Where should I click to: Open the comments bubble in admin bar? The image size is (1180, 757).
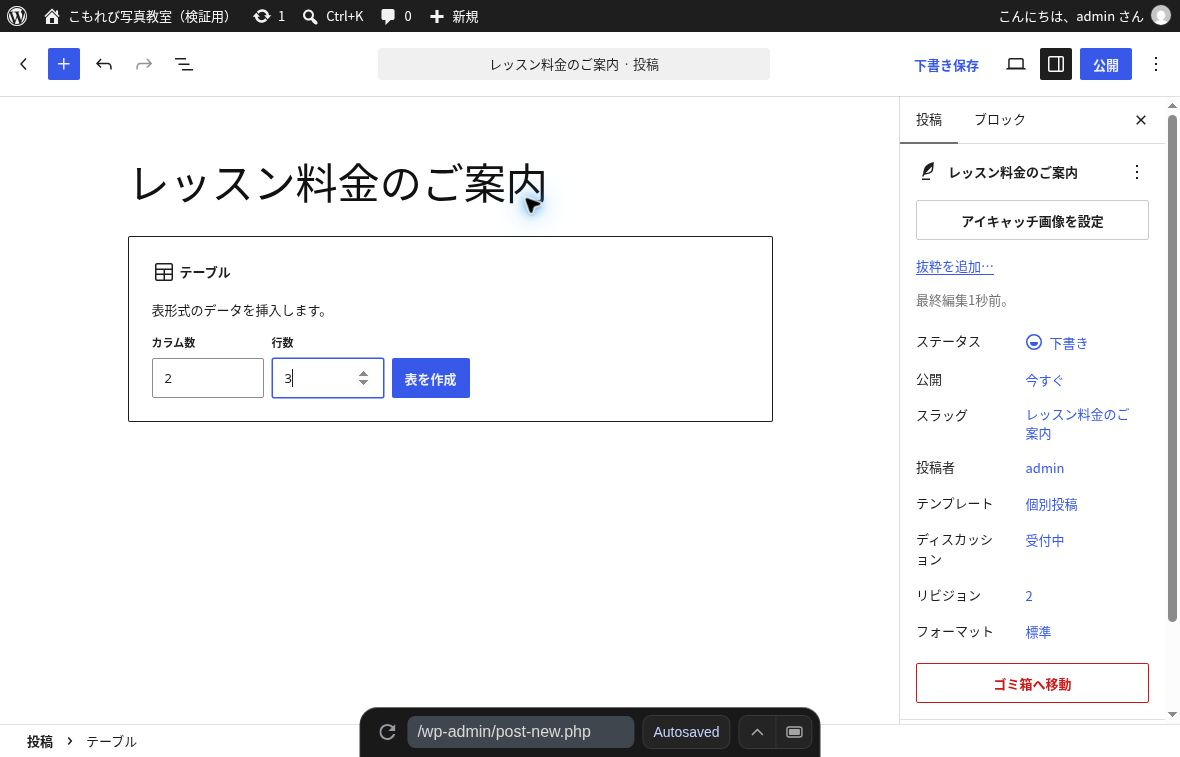click(396, 16)
